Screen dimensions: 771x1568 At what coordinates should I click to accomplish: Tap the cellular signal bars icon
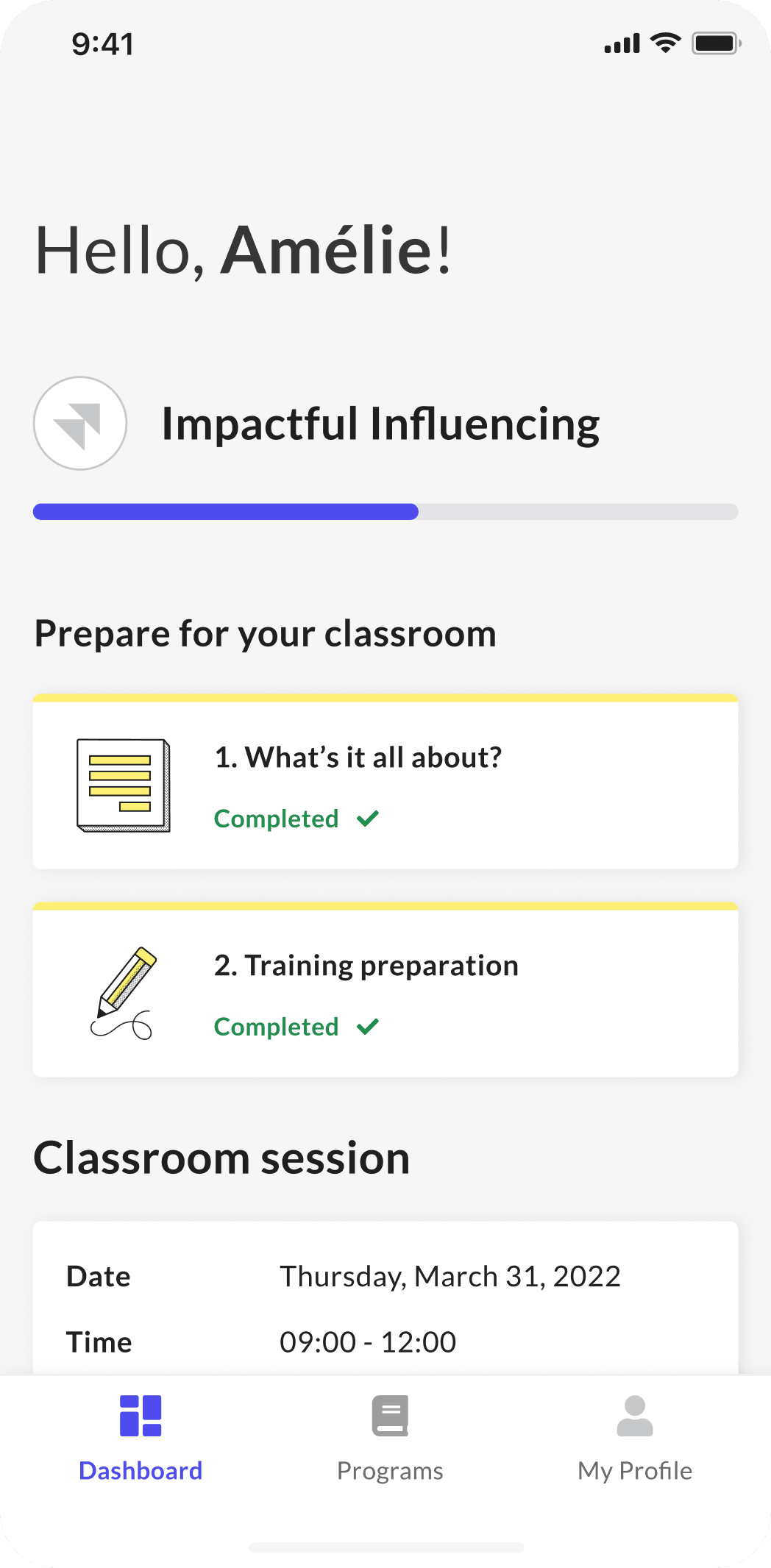[x=622, y=44]
